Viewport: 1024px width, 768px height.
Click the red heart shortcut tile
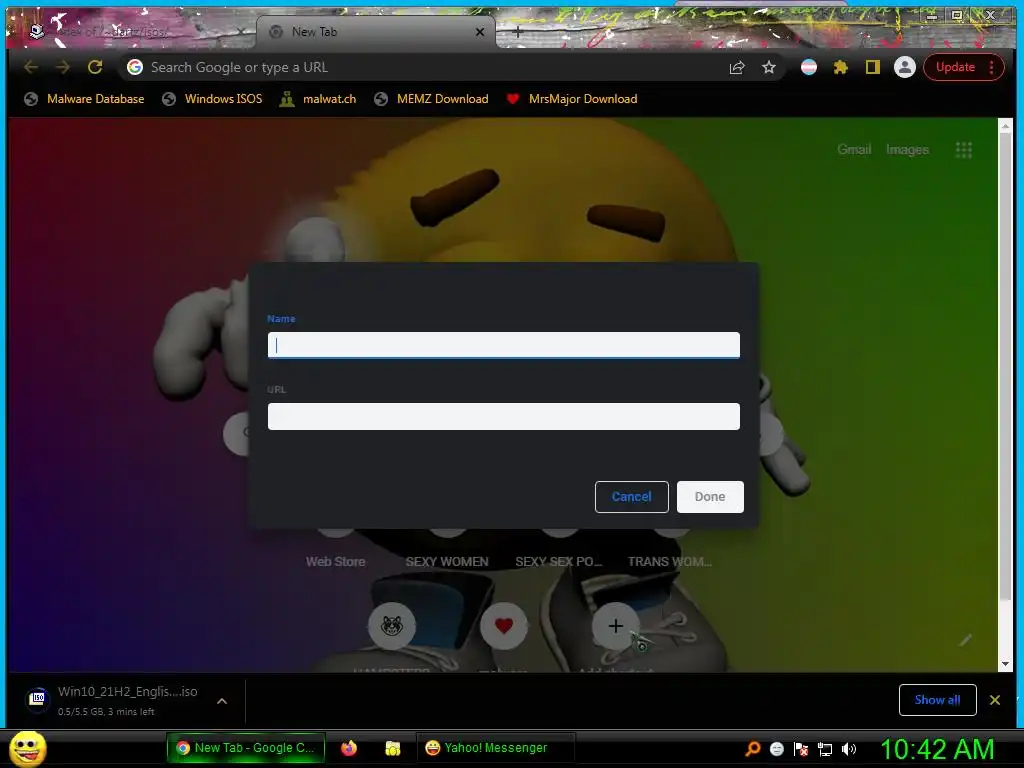(x=504, y=626)
